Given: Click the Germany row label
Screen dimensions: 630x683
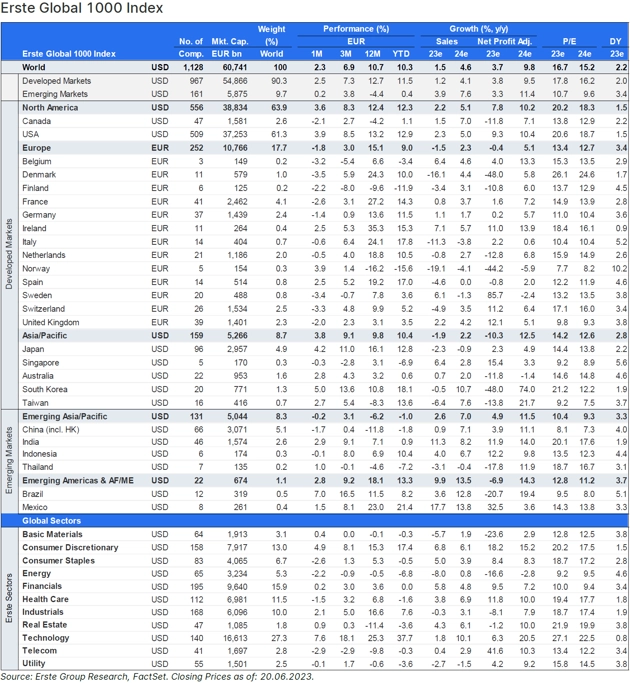Looking at the screenshot, I should 39,215.
